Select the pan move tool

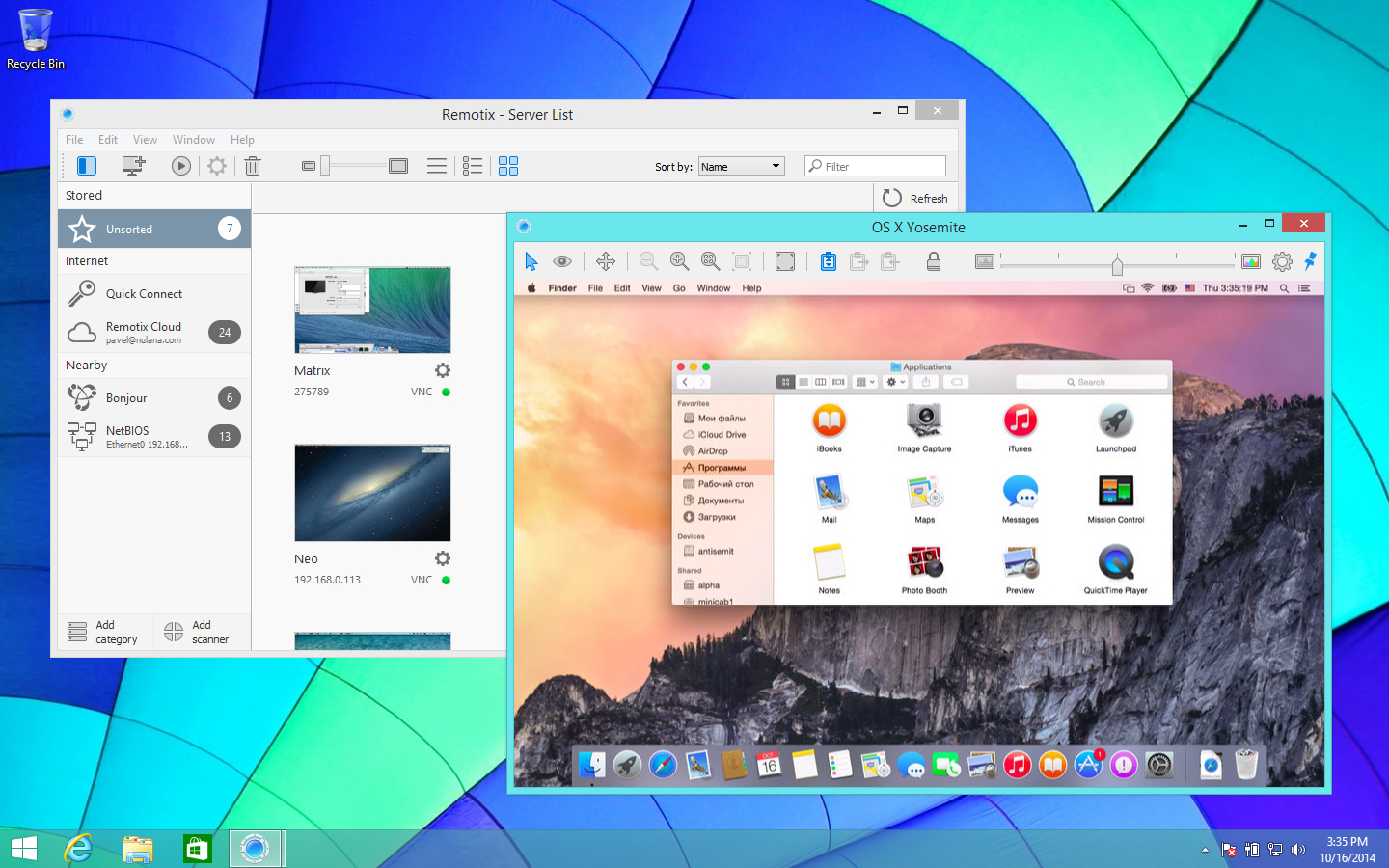606,260
